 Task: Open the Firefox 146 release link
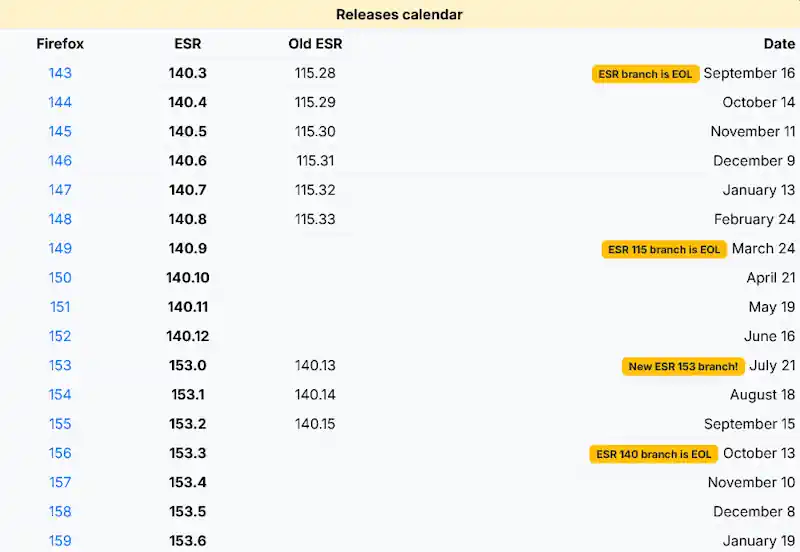click(x=60, y=161)
